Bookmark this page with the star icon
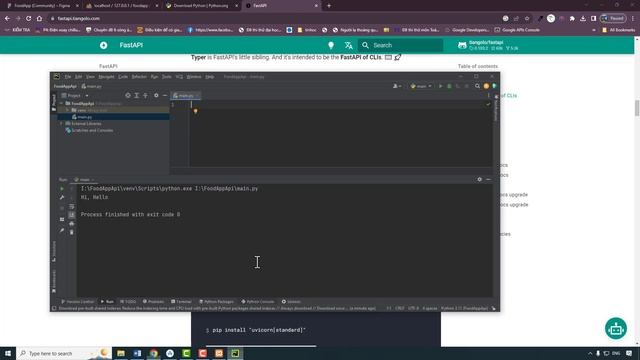Viewport: 640px width, 360px height. [x=527, y=18]
